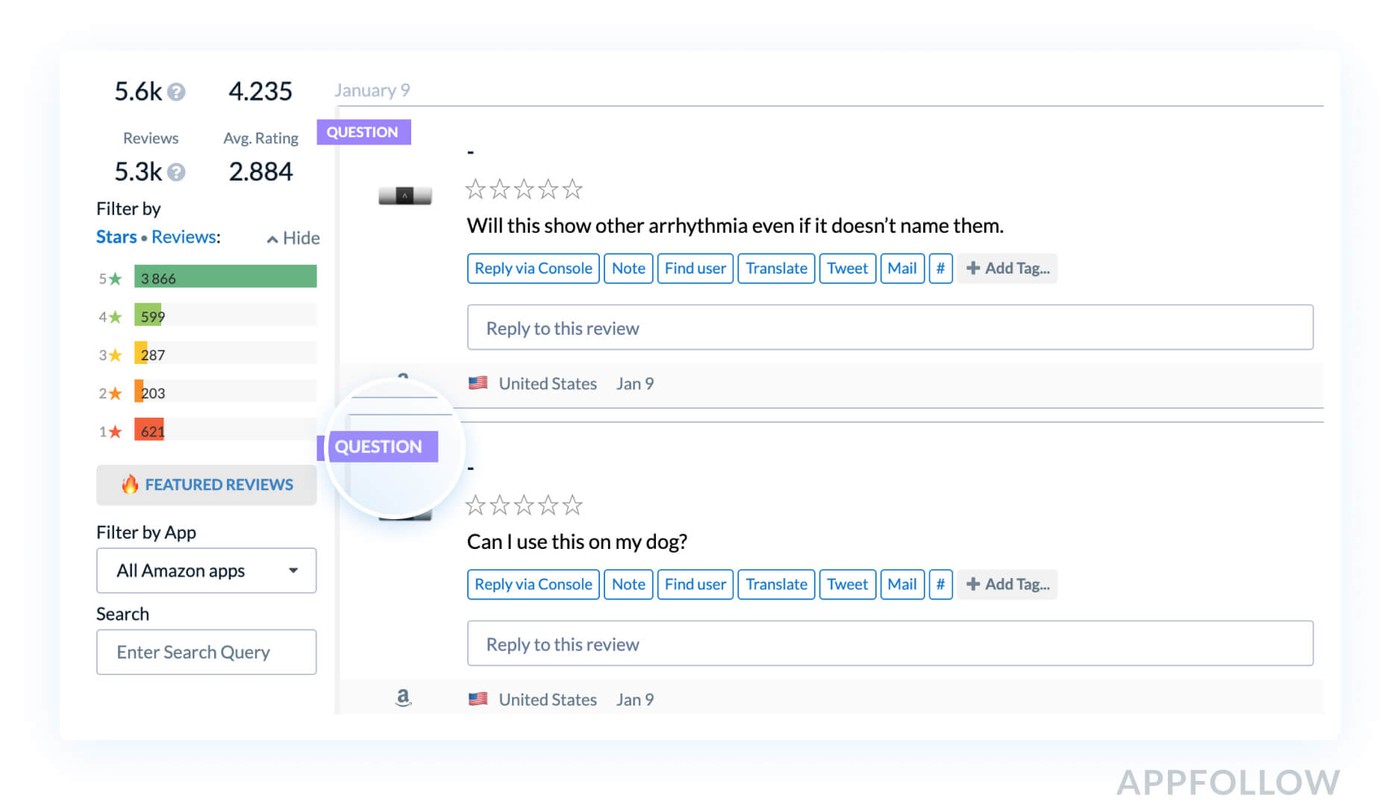Screen dimensions: 1400x810
Task: Switch the filter to Stars
Action: (116, 237)
